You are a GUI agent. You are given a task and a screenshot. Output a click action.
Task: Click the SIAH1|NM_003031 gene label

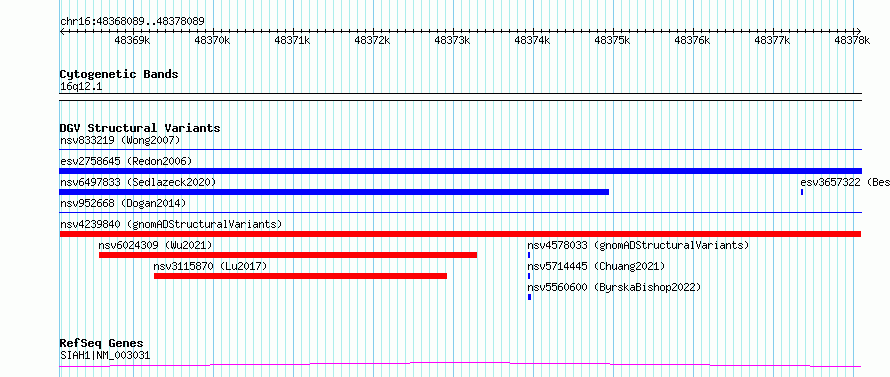point(105,355)
